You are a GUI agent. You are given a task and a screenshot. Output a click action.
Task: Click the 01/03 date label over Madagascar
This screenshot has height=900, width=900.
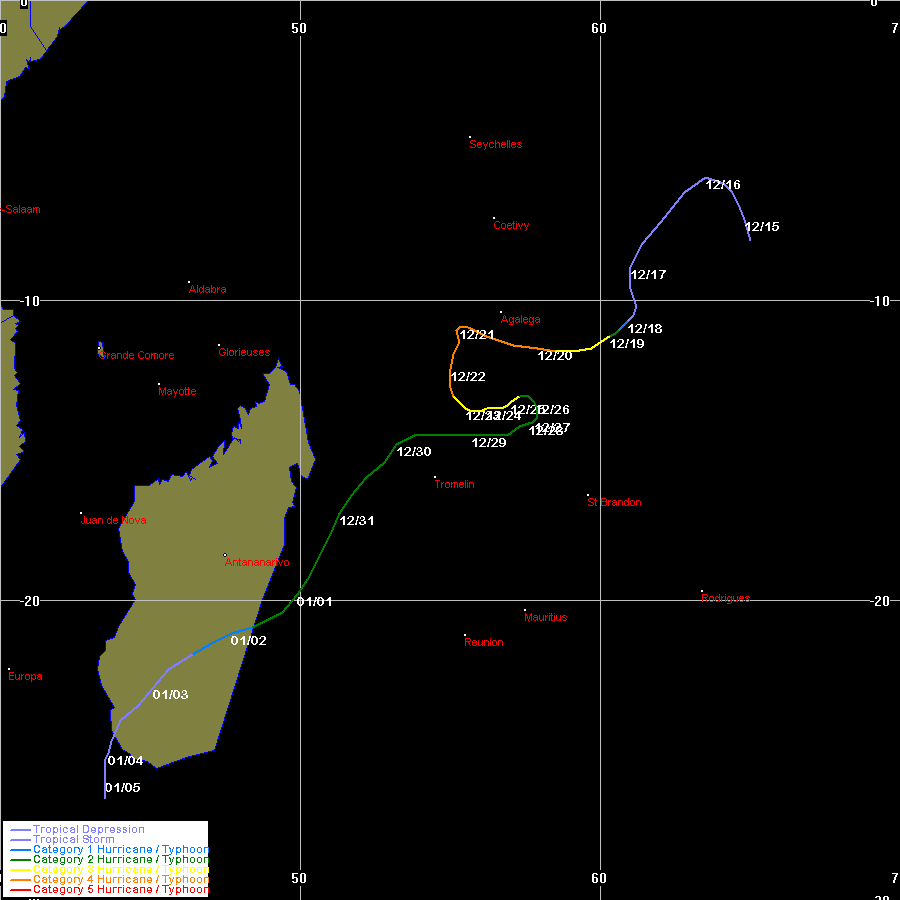170,695
